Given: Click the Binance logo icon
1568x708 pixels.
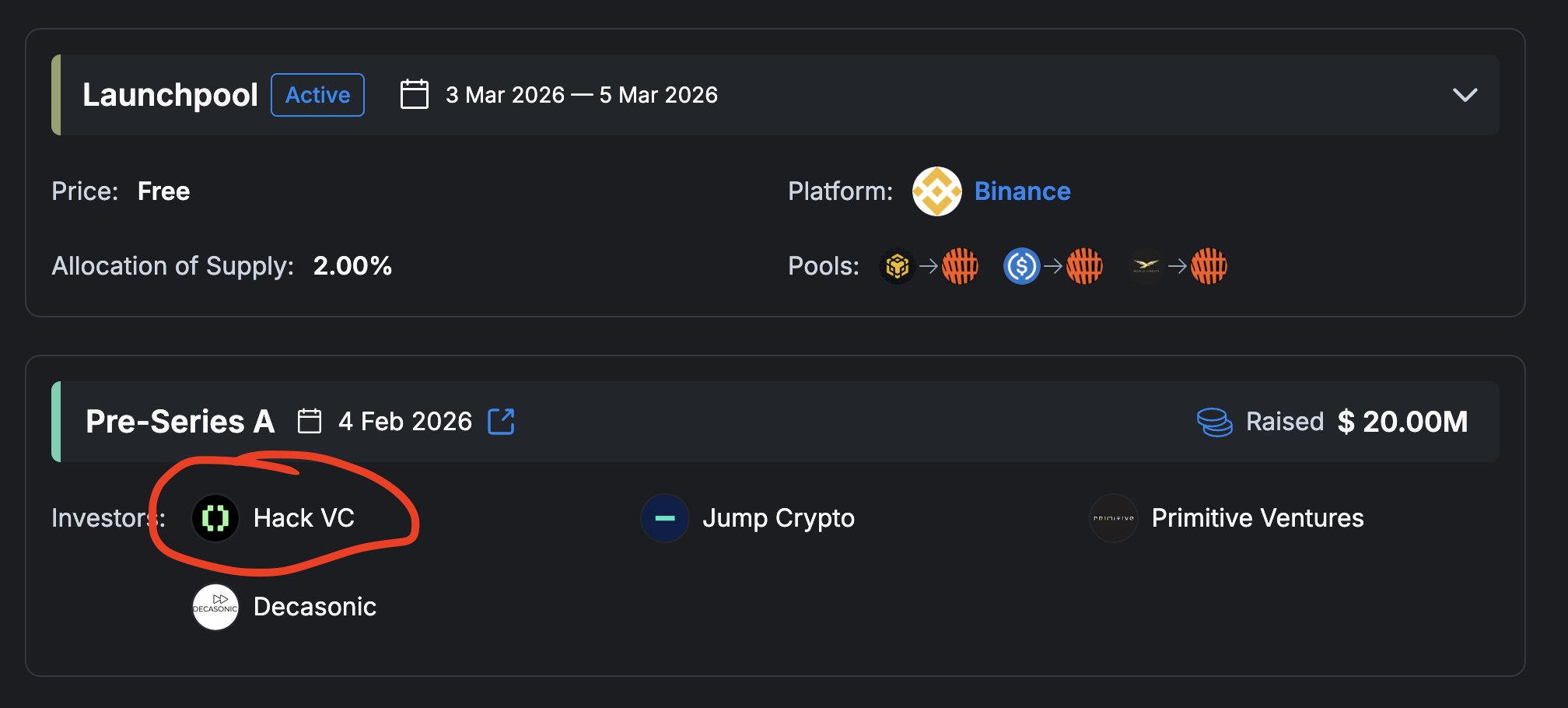Looking at the screenshot, I should point(936,191).
